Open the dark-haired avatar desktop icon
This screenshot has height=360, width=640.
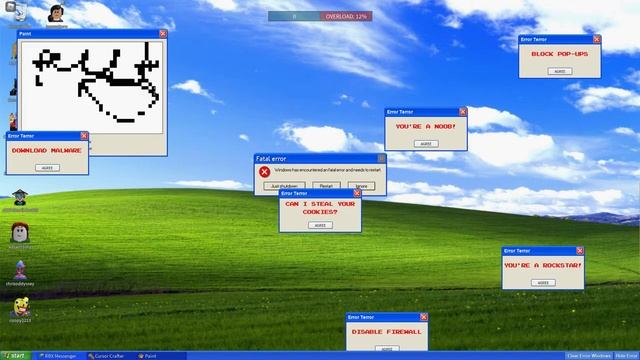[56, 13]
